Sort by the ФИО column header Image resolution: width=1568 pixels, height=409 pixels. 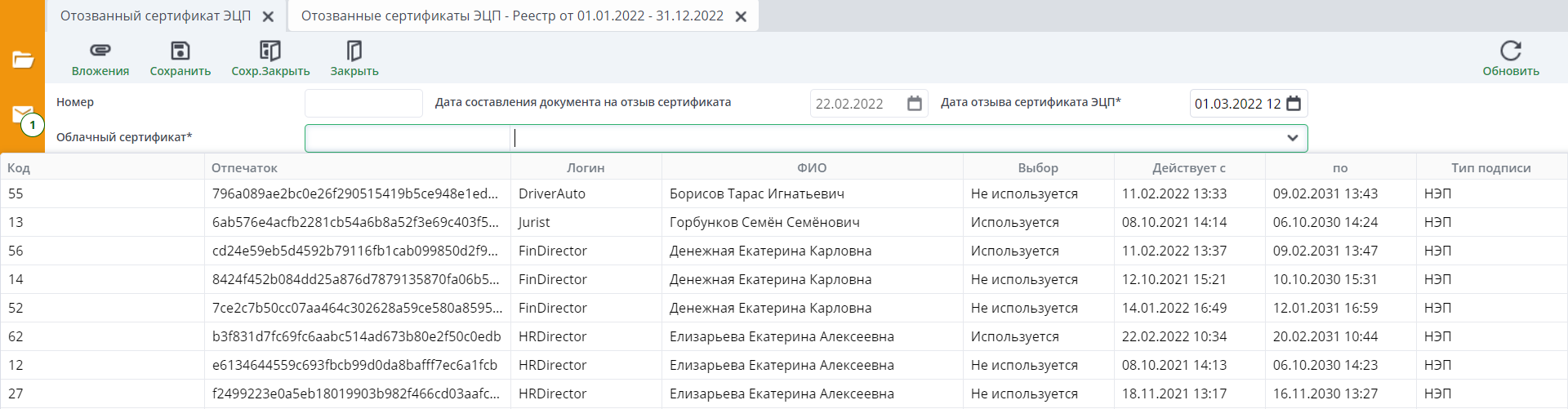(812, 168)
